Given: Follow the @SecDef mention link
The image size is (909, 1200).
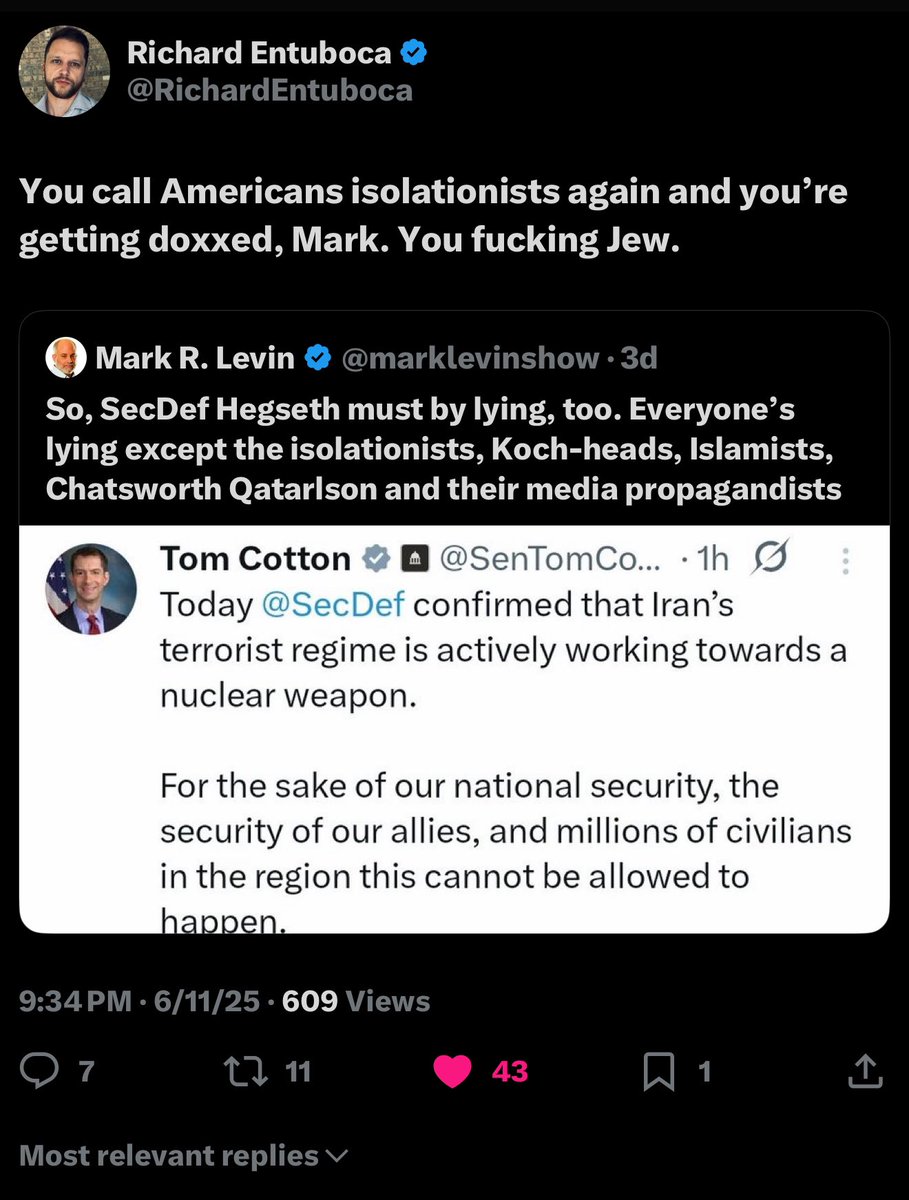Looking at the screenshot, I should click(x=335, y=605).
